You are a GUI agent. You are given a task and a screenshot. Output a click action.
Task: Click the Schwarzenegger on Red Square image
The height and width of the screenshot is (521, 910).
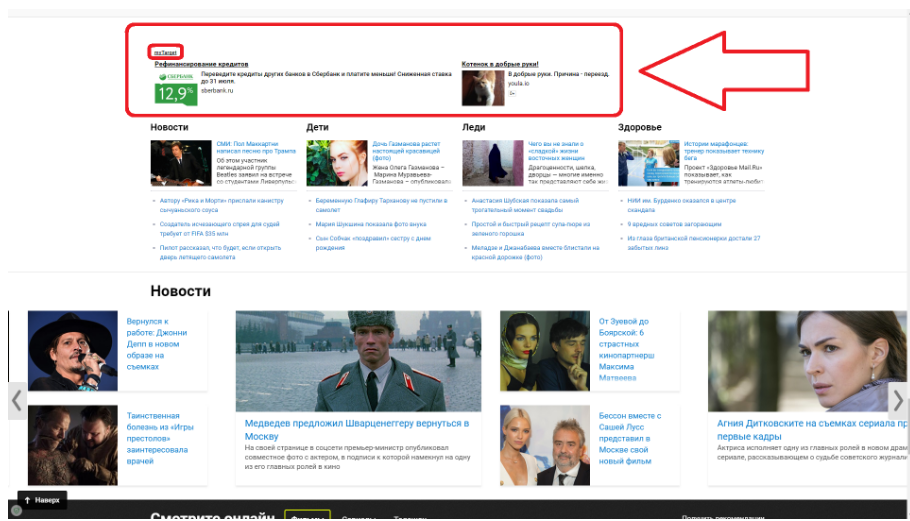point(358,361)
